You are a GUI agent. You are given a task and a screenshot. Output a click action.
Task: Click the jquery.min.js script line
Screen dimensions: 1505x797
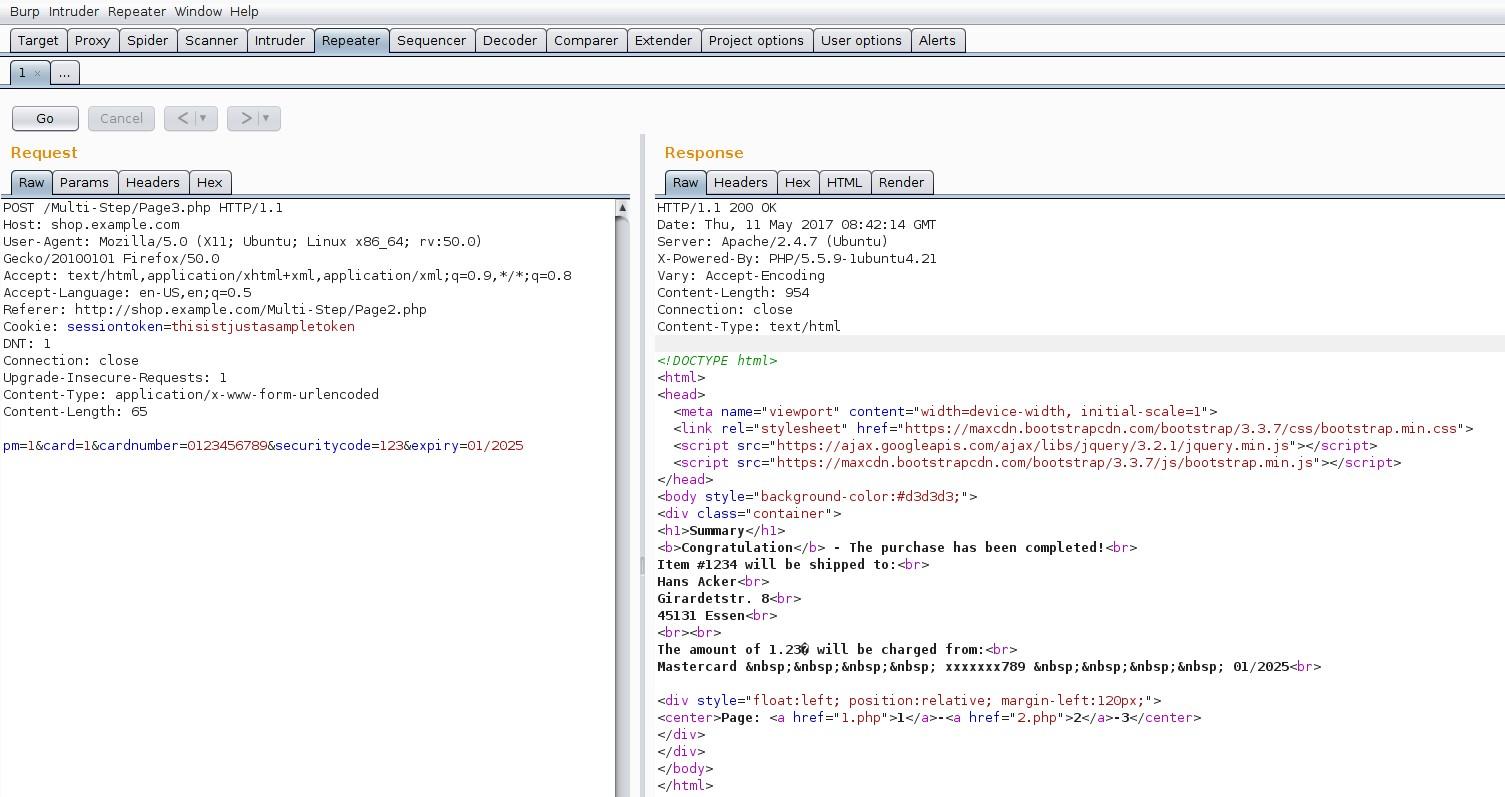pyautogui.click(x=1025, y=446)
